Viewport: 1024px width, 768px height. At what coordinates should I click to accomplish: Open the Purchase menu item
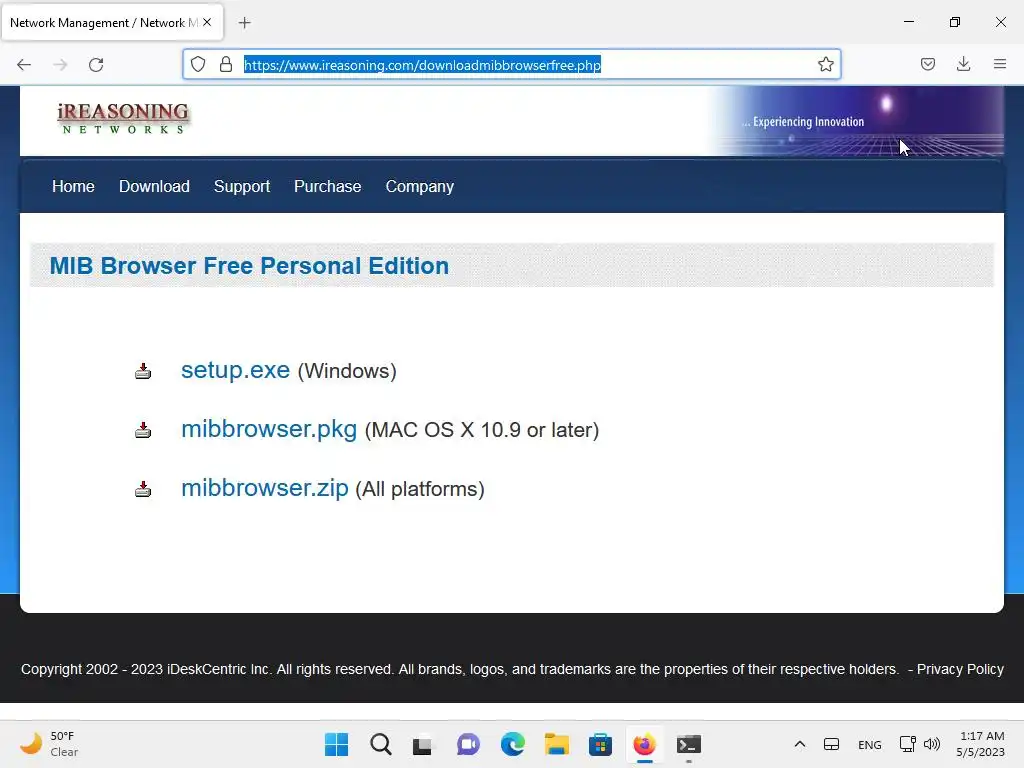[x=327, y=187]
